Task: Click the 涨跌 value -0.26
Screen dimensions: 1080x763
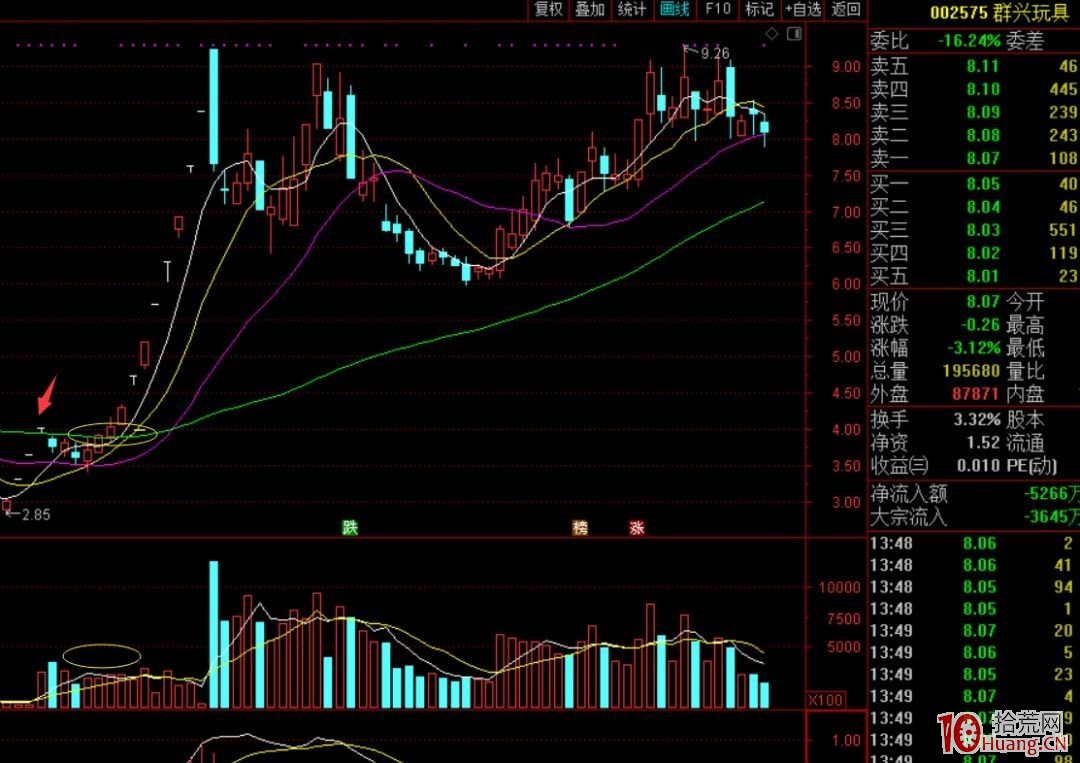Action: (x=978, y=324)
